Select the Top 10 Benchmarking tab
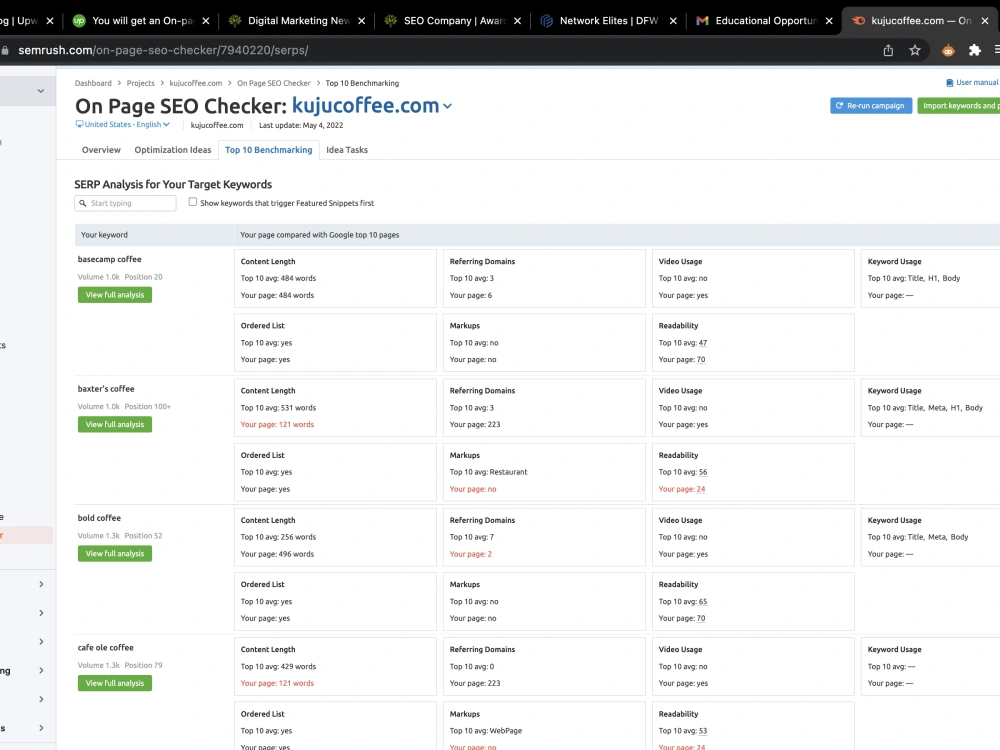1000x750 pixels. [268, 150]
